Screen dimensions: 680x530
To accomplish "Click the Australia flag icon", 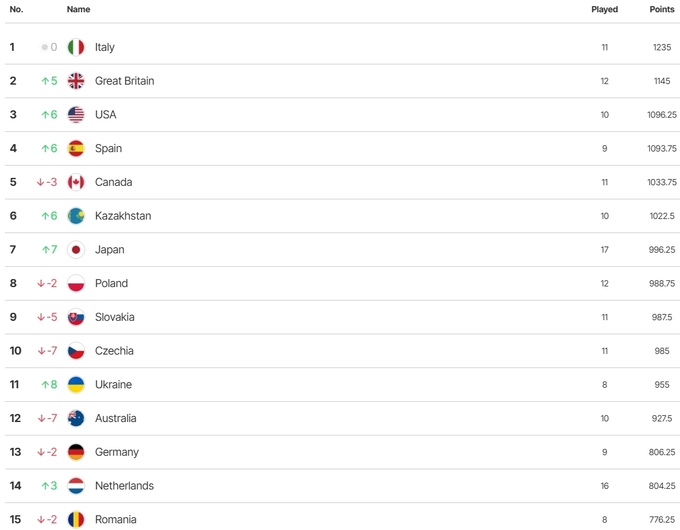I will tap(76, 418).
